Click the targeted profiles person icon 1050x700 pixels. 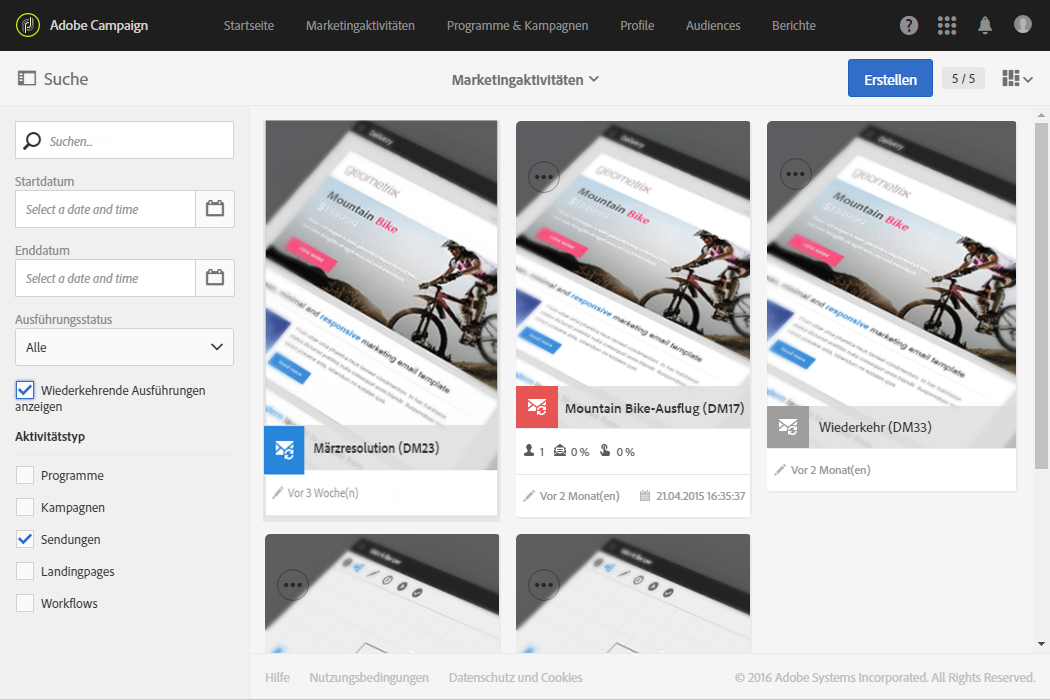click(x=529, y=451)
